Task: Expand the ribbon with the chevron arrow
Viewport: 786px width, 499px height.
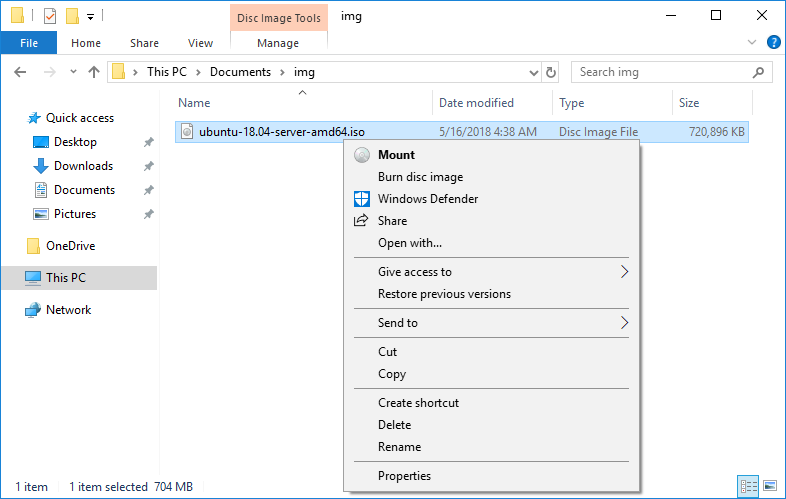Action: coord(751,42)
